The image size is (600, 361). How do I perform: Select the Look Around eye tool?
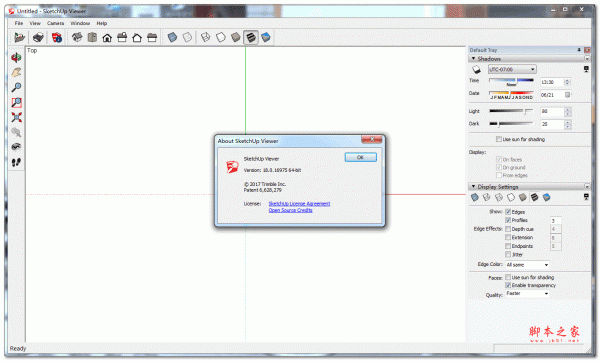pyautogui.click(x=16, y=147)
